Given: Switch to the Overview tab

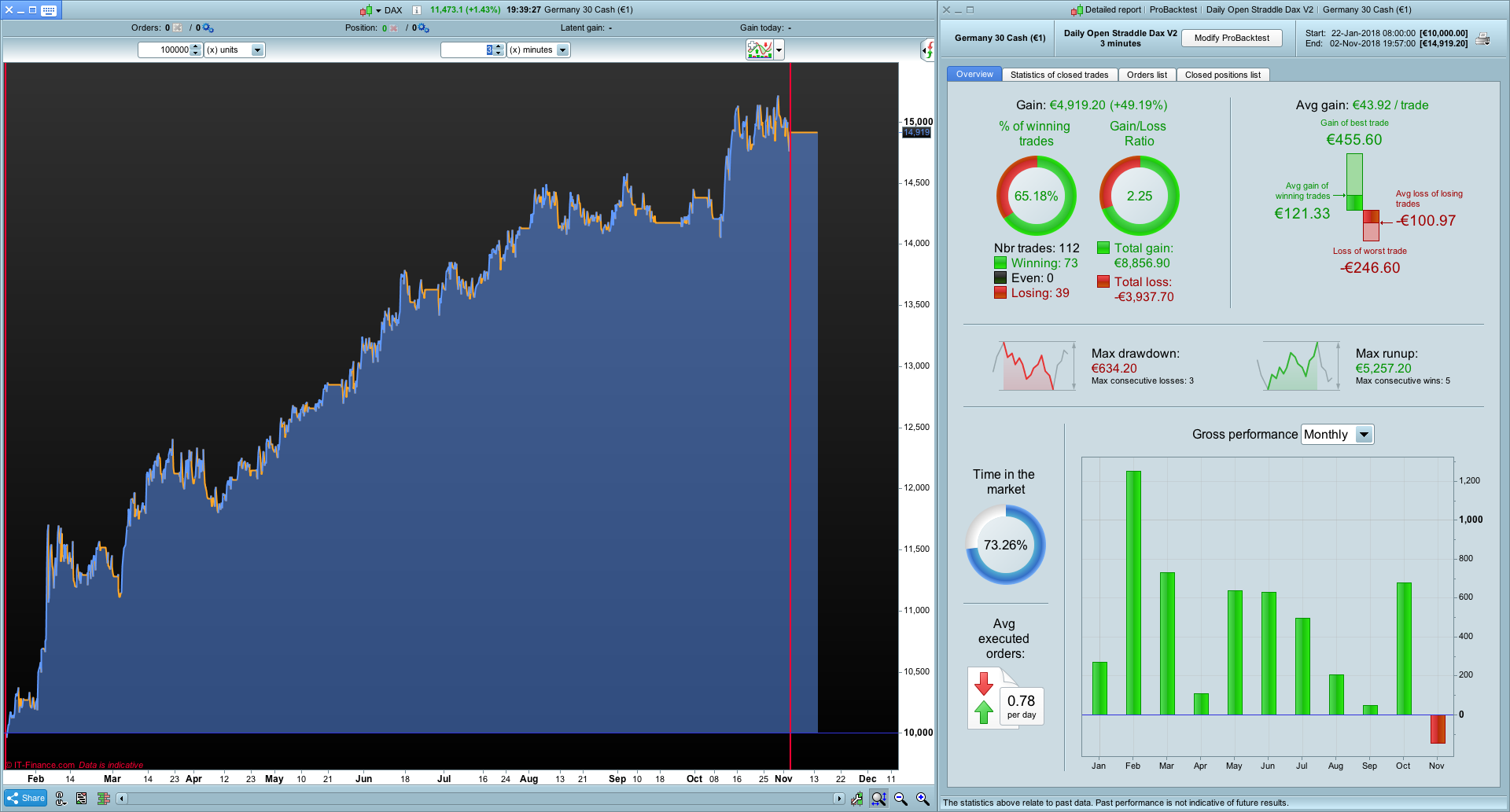Looking at the screenshot, I should tap(974, 75).
